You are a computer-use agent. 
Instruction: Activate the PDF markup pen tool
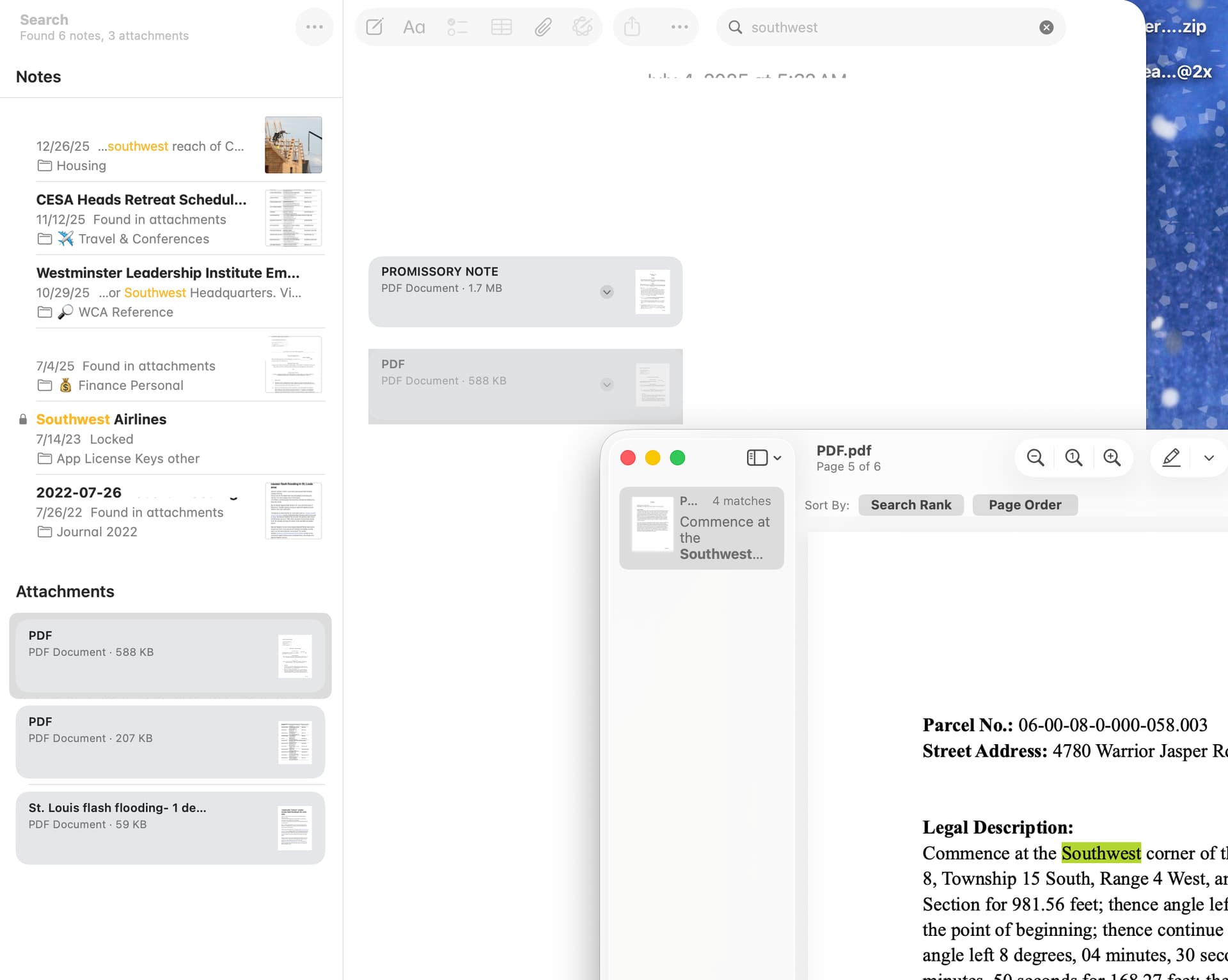pyautogui.click(x=1170, y=458)
